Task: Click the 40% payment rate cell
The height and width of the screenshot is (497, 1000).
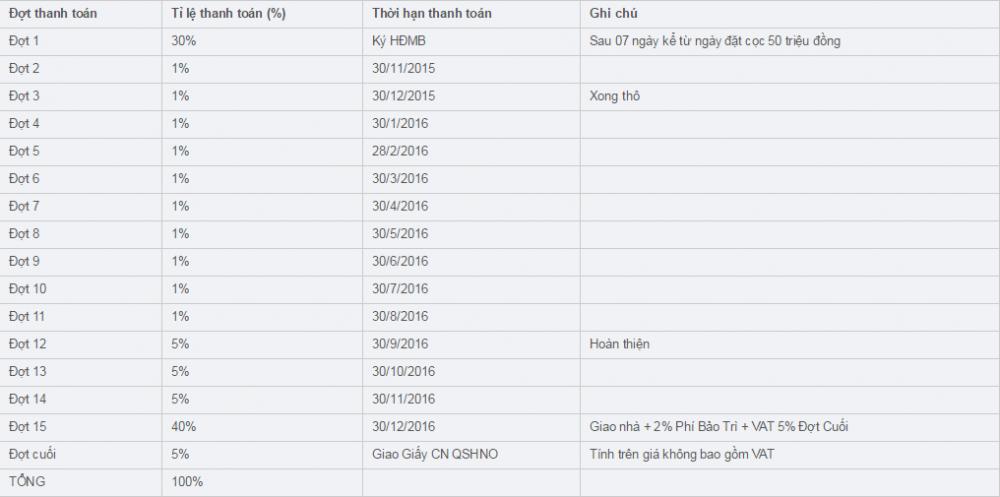Action: click(185, 427)
